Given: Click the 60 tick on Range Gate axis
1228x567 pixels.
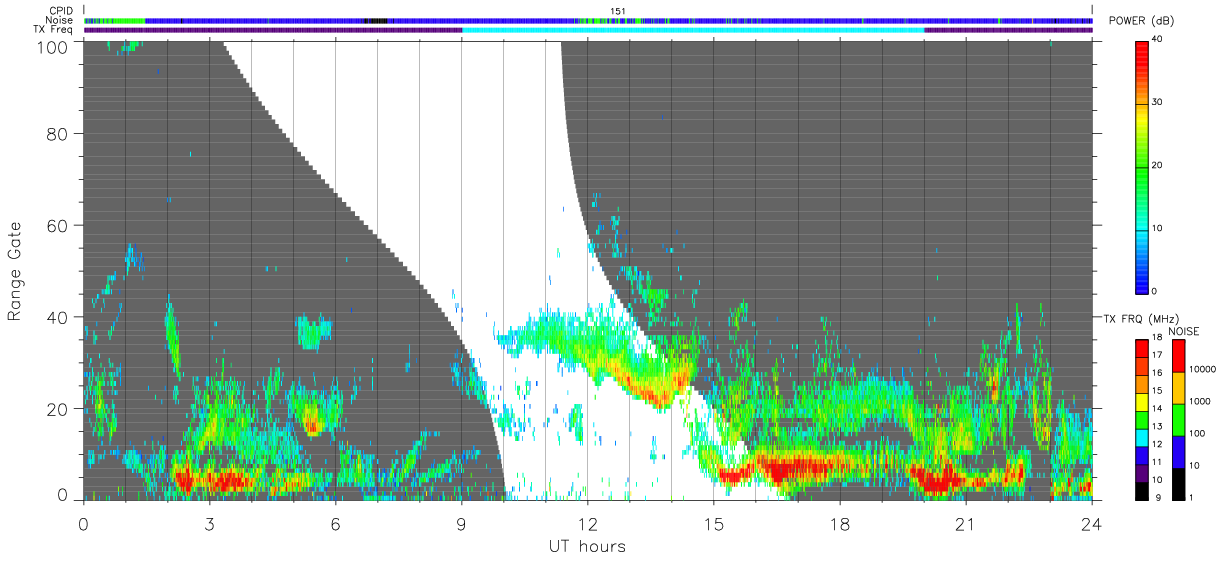Looking at the screenshot, I should point(58,226).
